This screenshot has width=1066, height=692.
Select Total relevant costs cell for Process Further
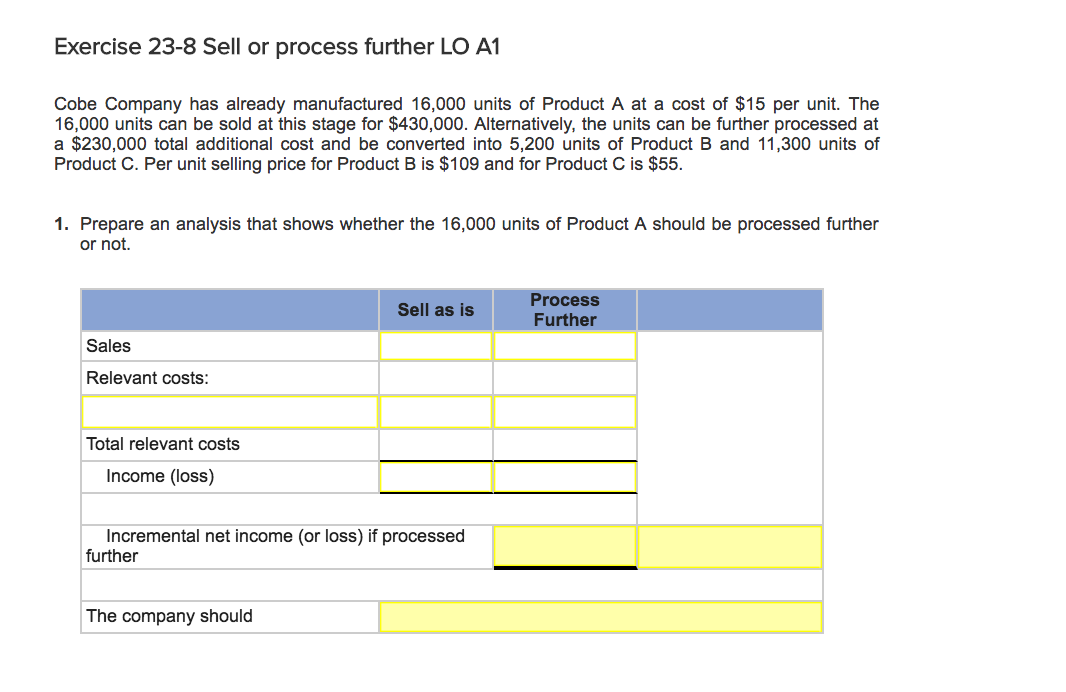565,444
